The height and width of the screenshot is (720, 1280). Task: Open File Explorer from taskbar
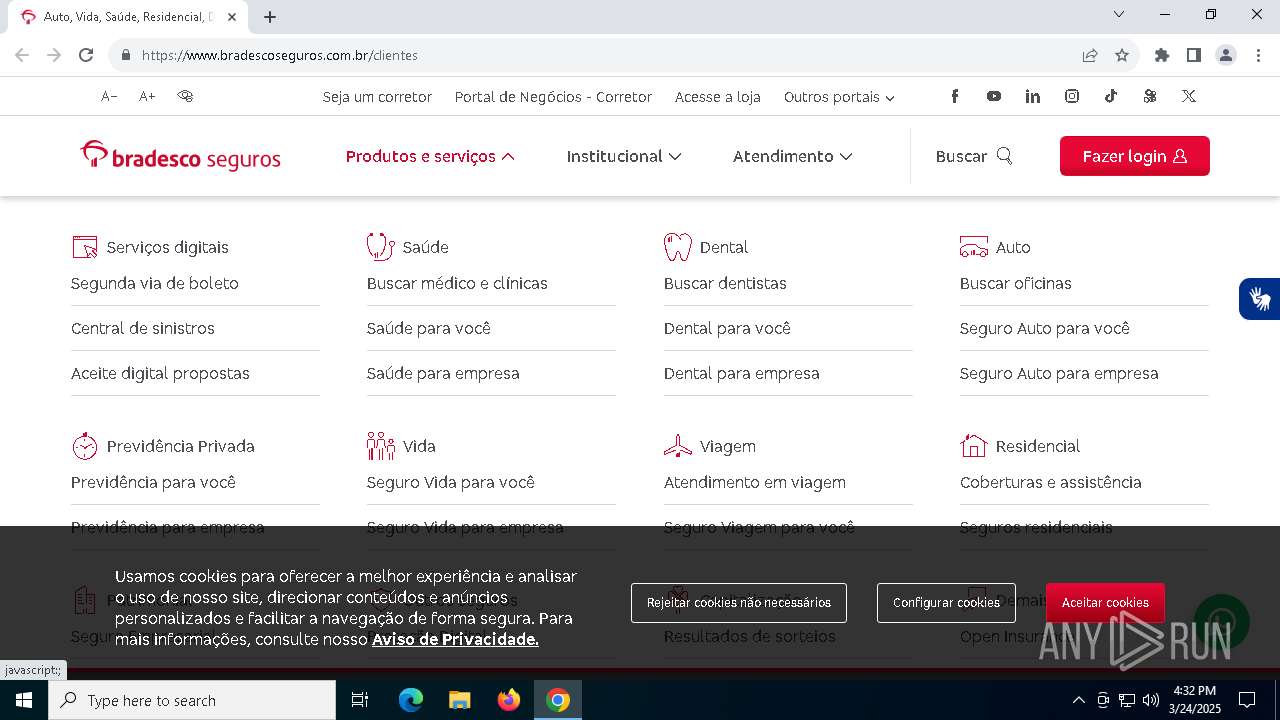pos(460,700)
